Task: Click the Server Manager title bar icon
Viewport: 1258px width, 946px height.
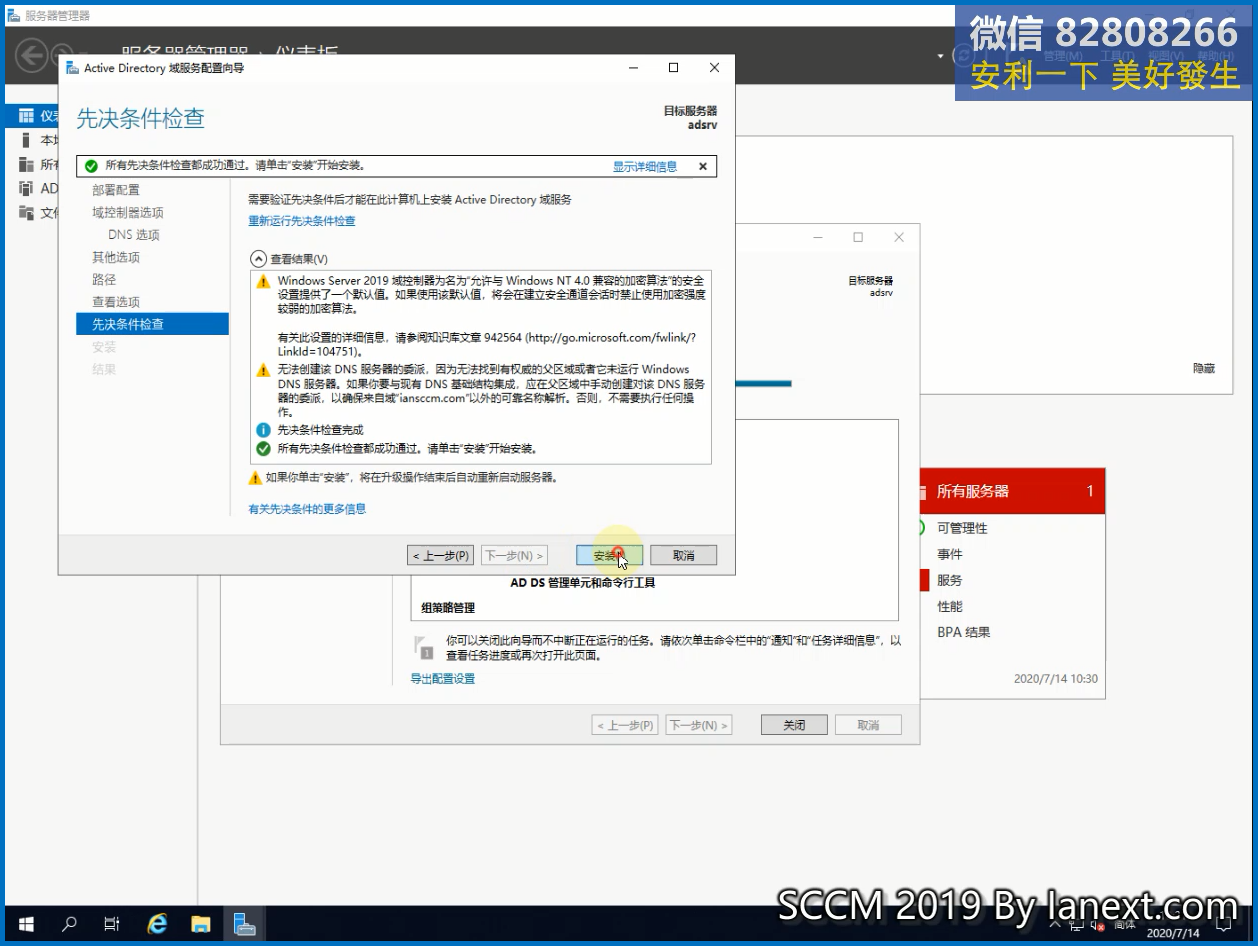Action: pos(14,15)
